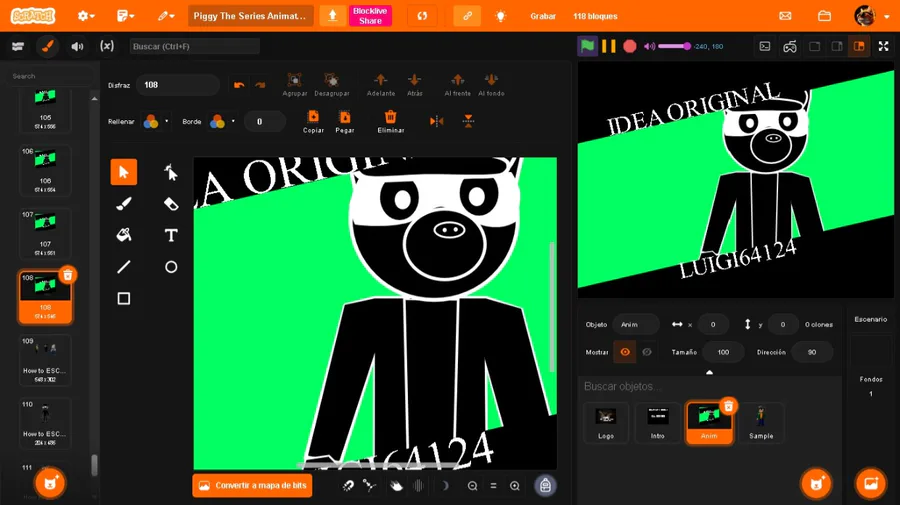Stop the project with red button
Screen dimensions: 900x505
point(630,46)
